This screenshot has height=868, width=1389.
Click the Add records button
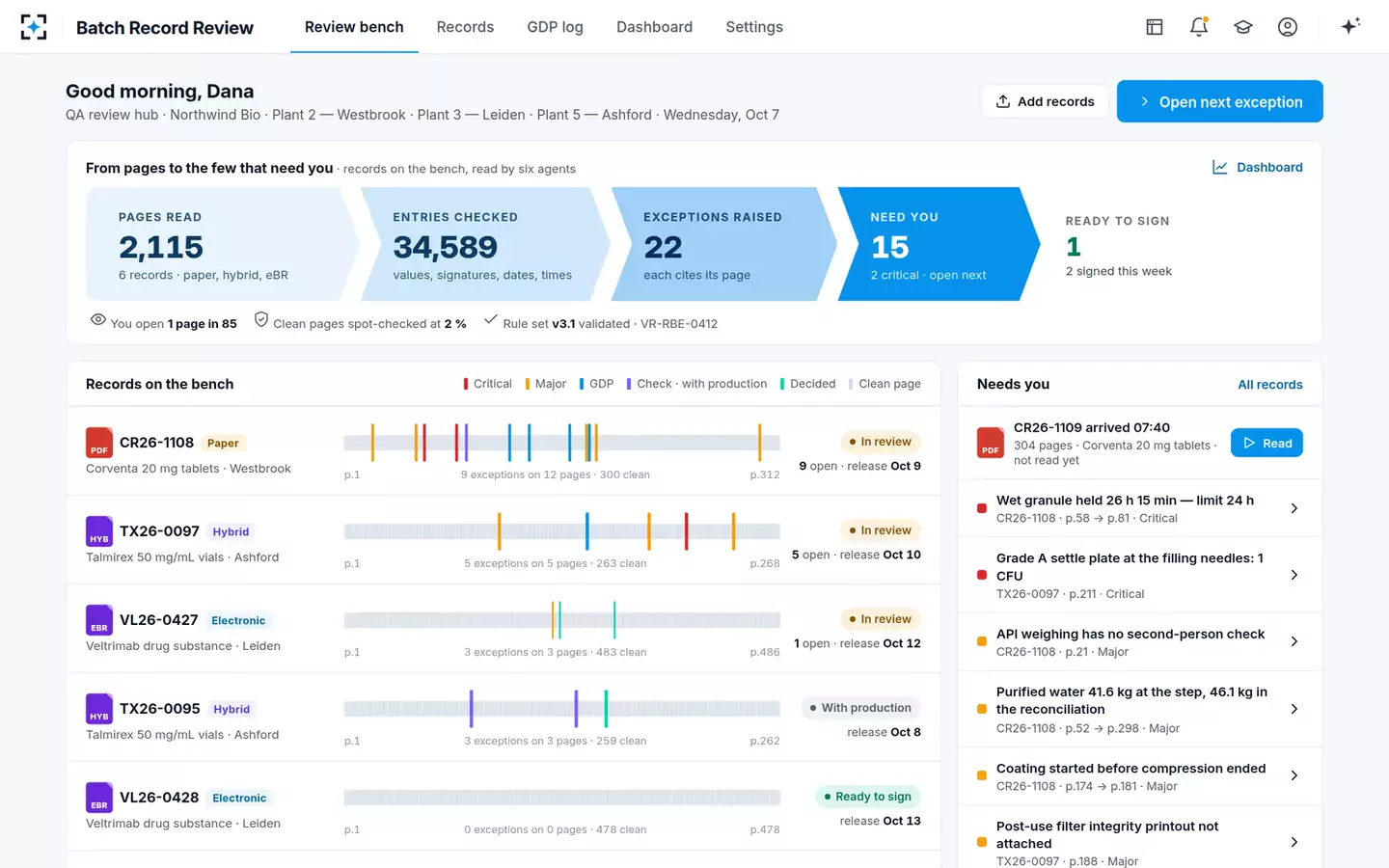click(x=1047, y=101)
